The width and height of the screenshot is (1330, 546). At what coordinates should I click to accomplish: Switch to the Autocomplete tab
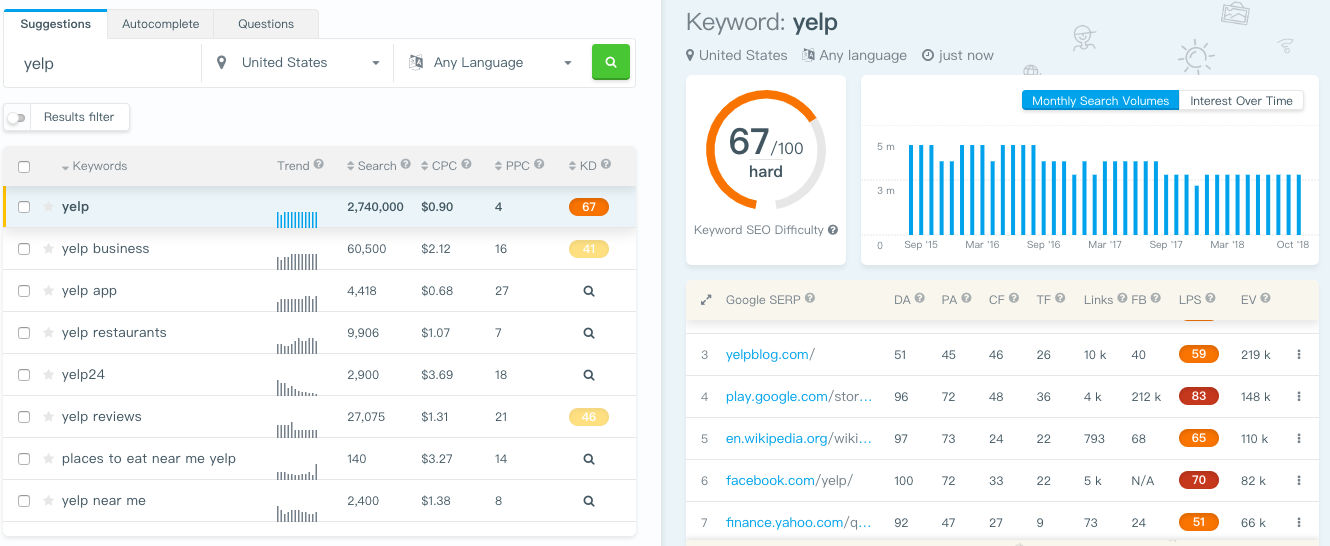click(160, 24)
